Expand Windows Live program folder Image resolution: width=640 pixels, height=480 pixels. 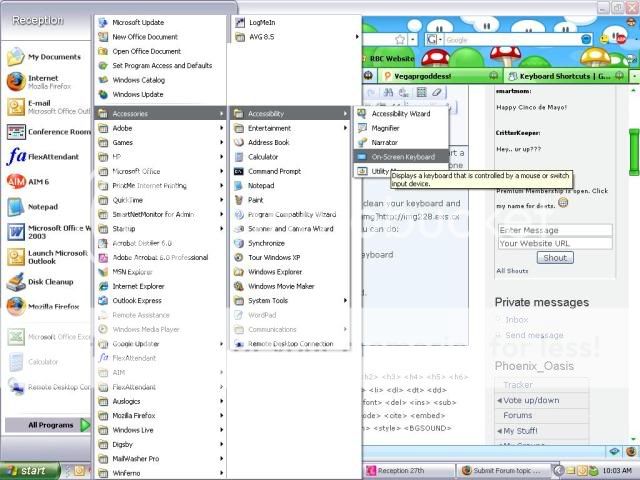160,430
